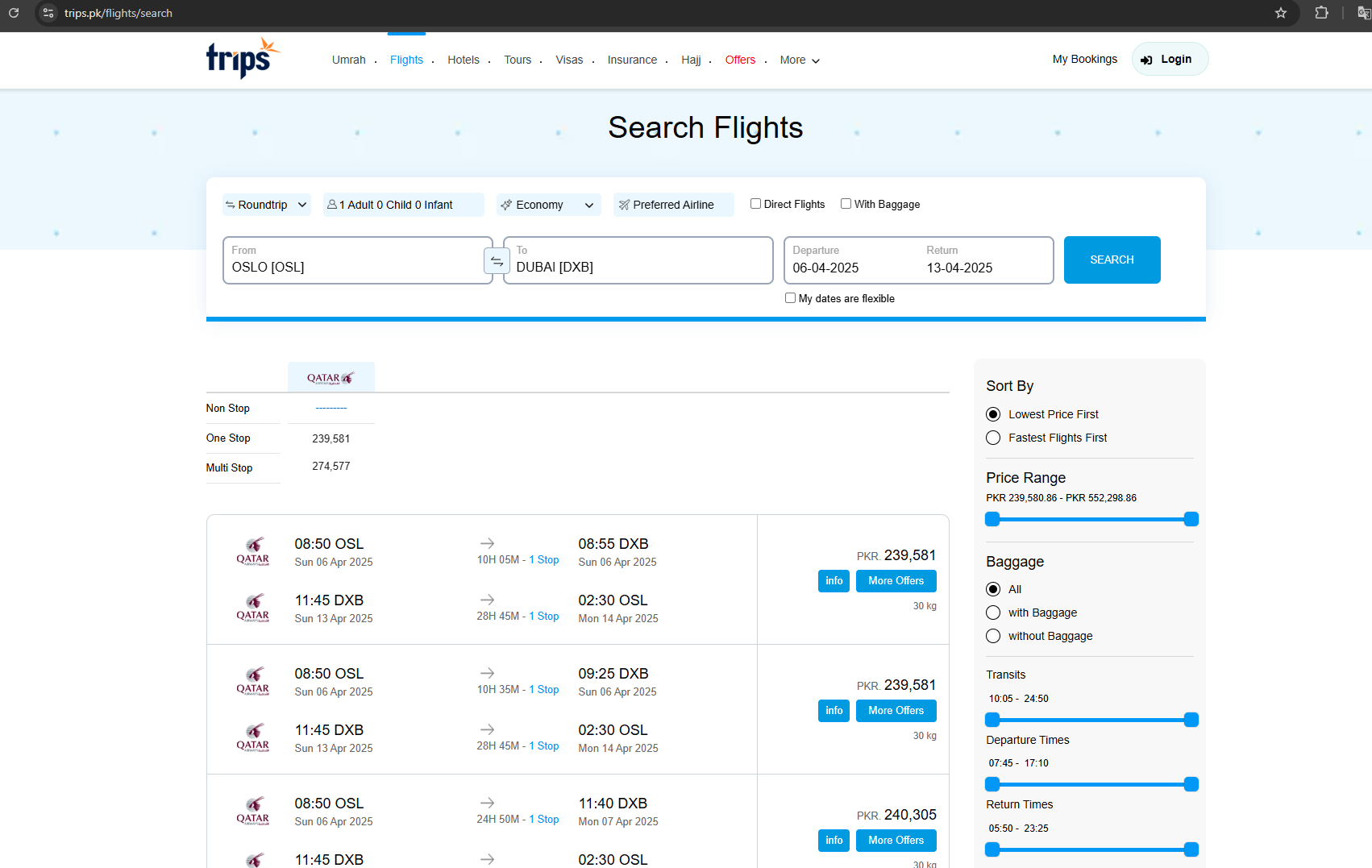The width and height of the screenshot is (1372, 868).
Task: Open Hajj menu item
Action: pos(691,60)
